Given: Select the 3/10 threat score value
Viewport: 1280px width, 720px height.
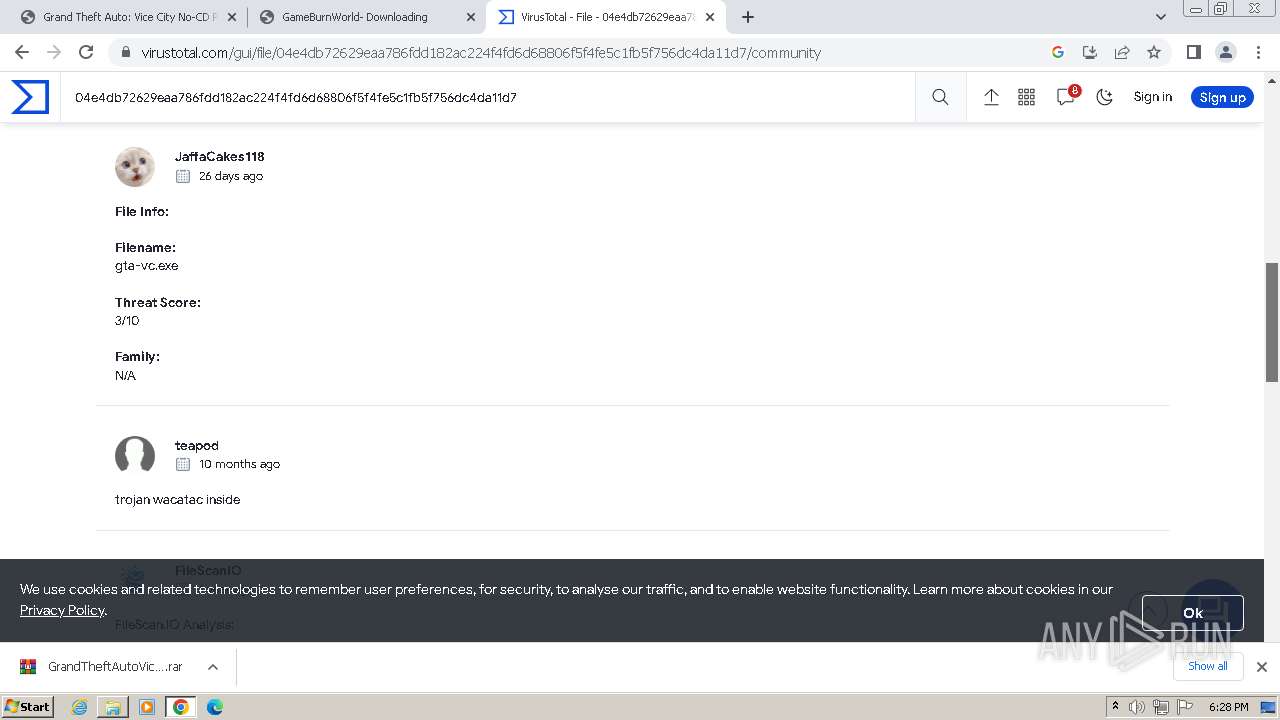Looking at the screenshot, I should (x=127, y=321).
